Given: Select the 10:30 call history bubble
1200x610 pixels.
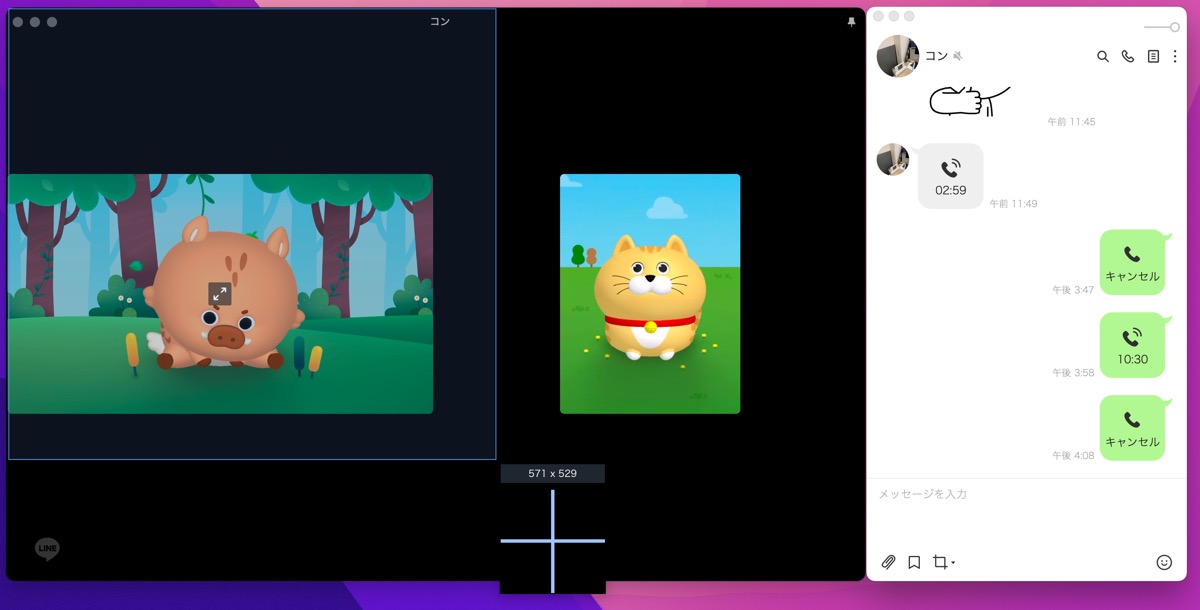Looking at the screenshot, I should pos(1133,345).
